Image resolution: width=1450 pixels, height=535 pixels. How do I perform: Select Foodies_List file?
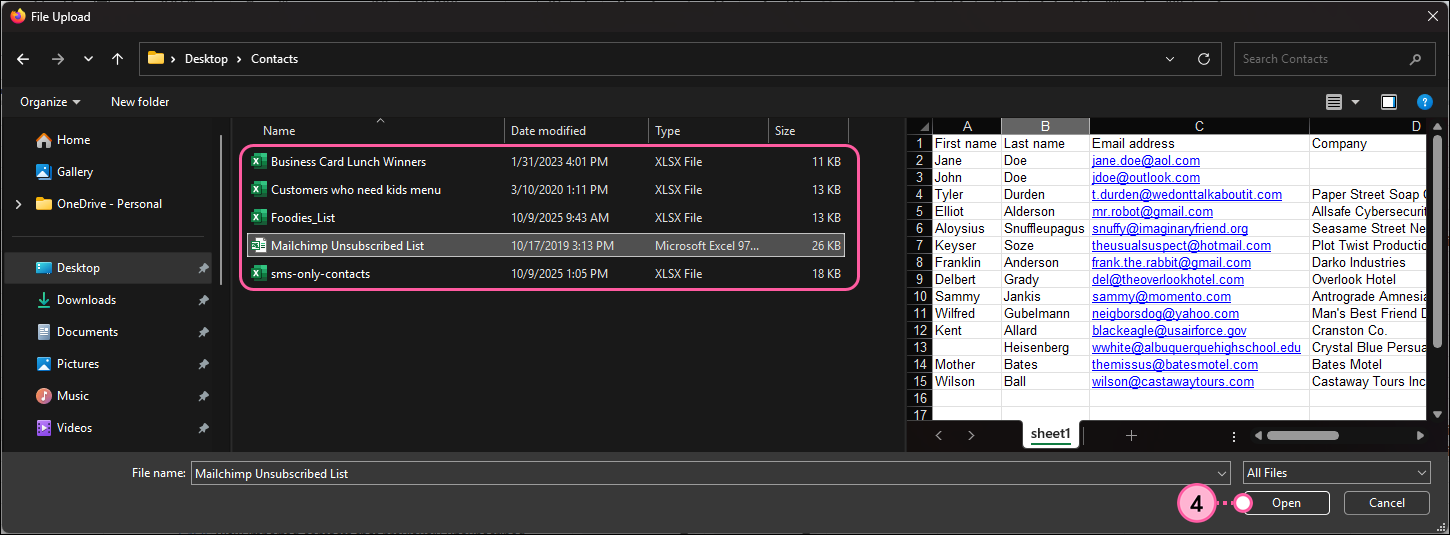click(546, 218)
